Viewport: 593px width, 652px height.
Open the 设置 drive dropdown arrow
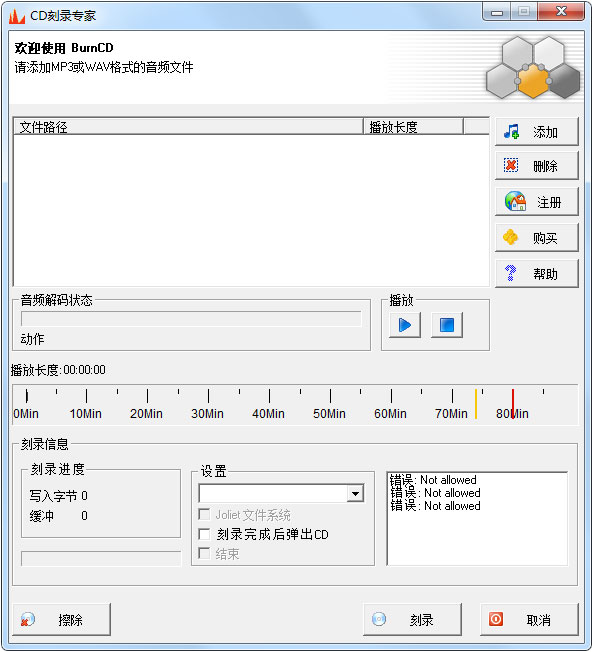click(355, 494)
